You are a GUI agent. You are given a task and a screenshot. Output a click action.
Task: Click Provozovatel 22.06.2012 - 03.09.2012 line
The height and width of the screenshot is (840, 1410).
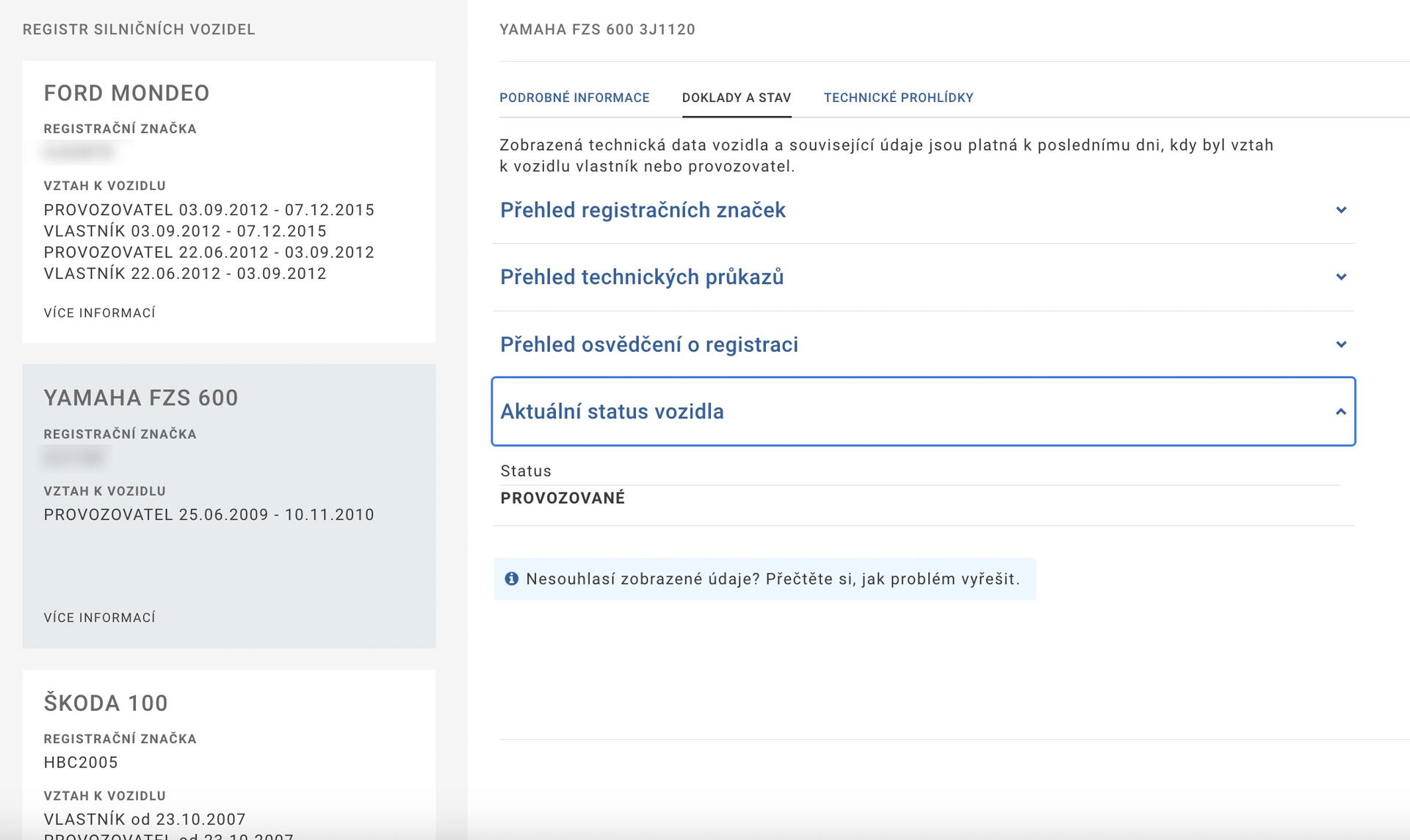coord(209,253)
